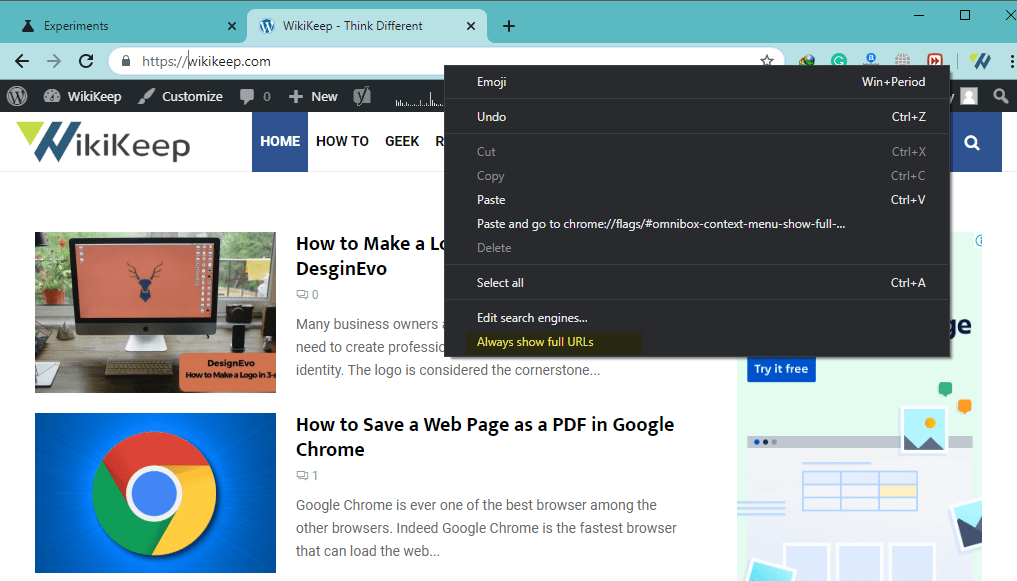Click the Try it free ad button

pyautogui.click(x=781, y=369)
